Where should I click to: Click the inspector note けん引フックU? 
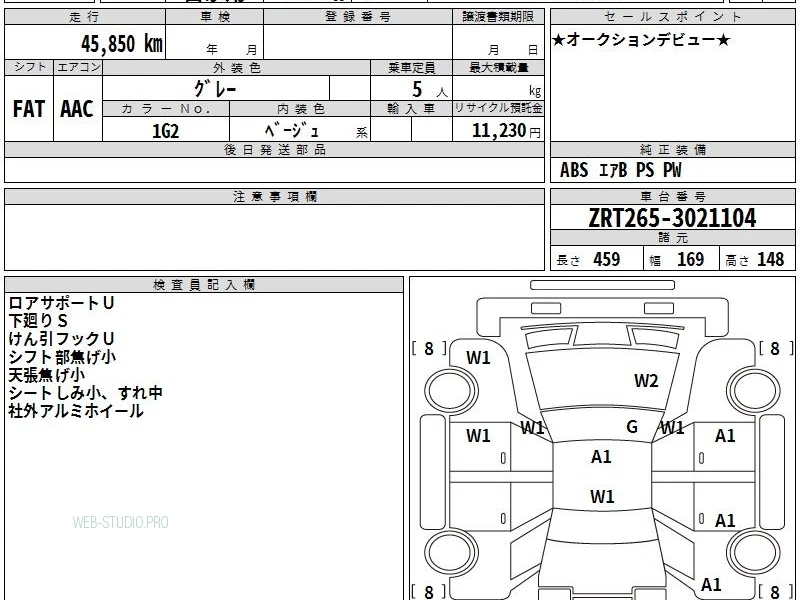tap(61, 339)
